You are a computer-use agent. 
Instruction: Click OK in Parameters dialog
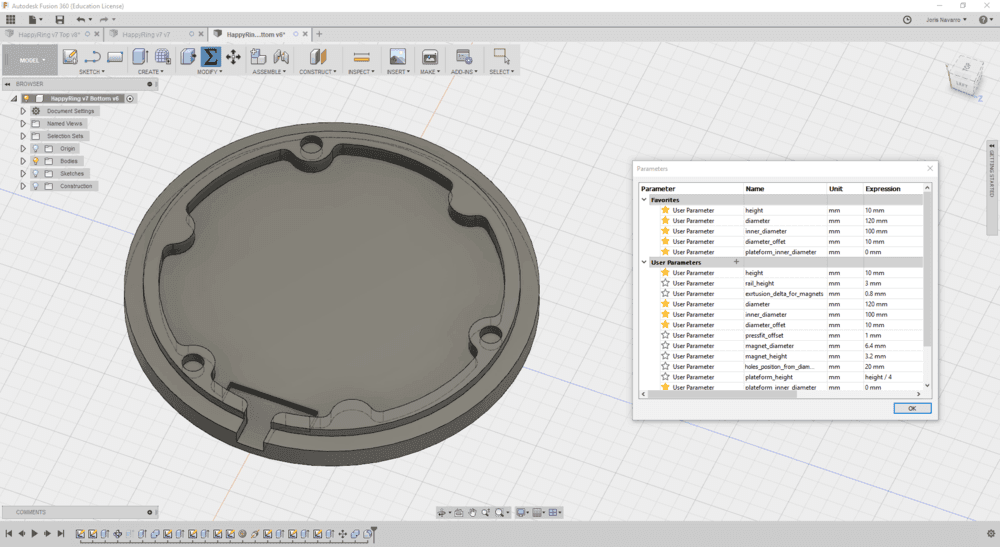point(912,408)
